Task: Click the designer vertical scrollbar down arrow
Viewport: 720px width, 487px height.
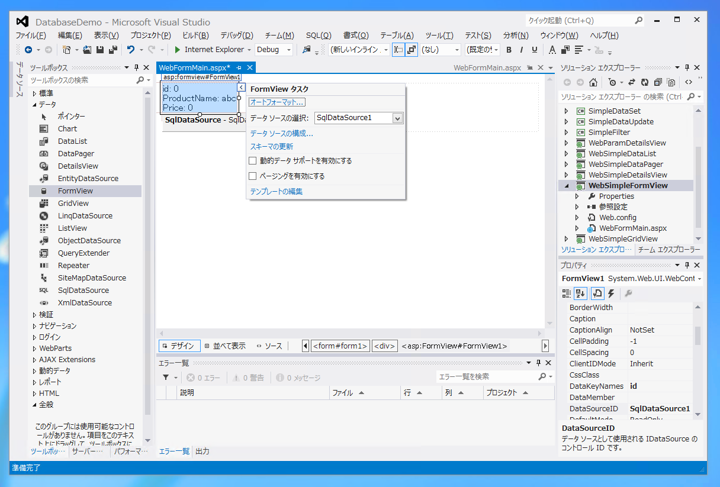Action: click(549, 324)
